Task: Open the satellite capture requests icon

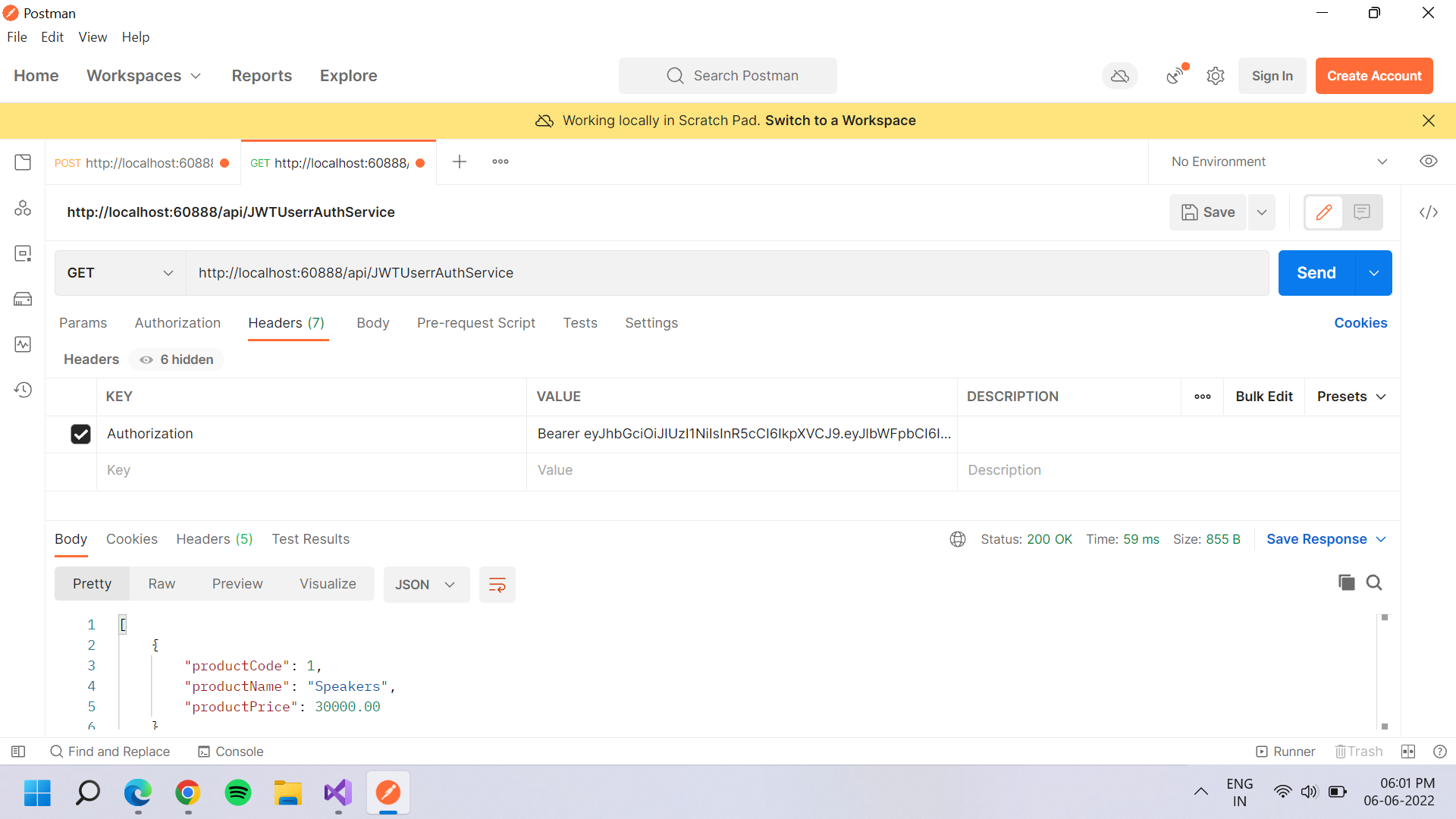Action: tap(1176, 74)
